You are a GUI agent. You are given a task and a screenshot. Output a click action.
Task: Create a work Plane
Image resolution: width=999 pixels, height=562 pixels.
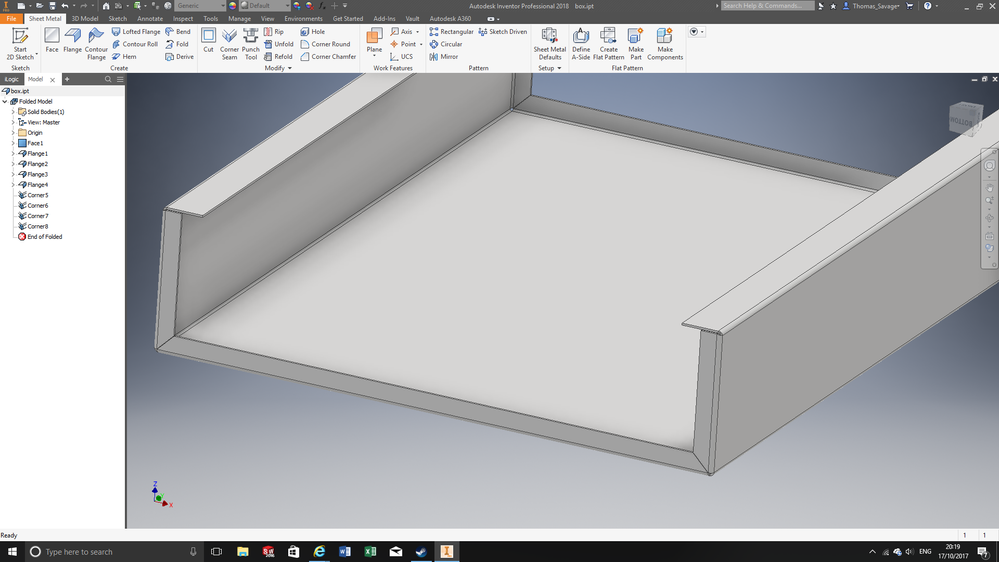coord(374,41)
